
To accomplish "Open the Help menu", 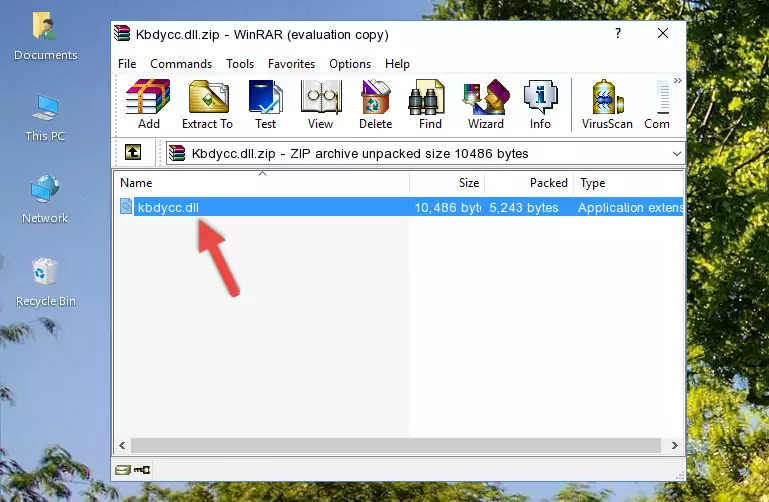I will tap(397, 64).
